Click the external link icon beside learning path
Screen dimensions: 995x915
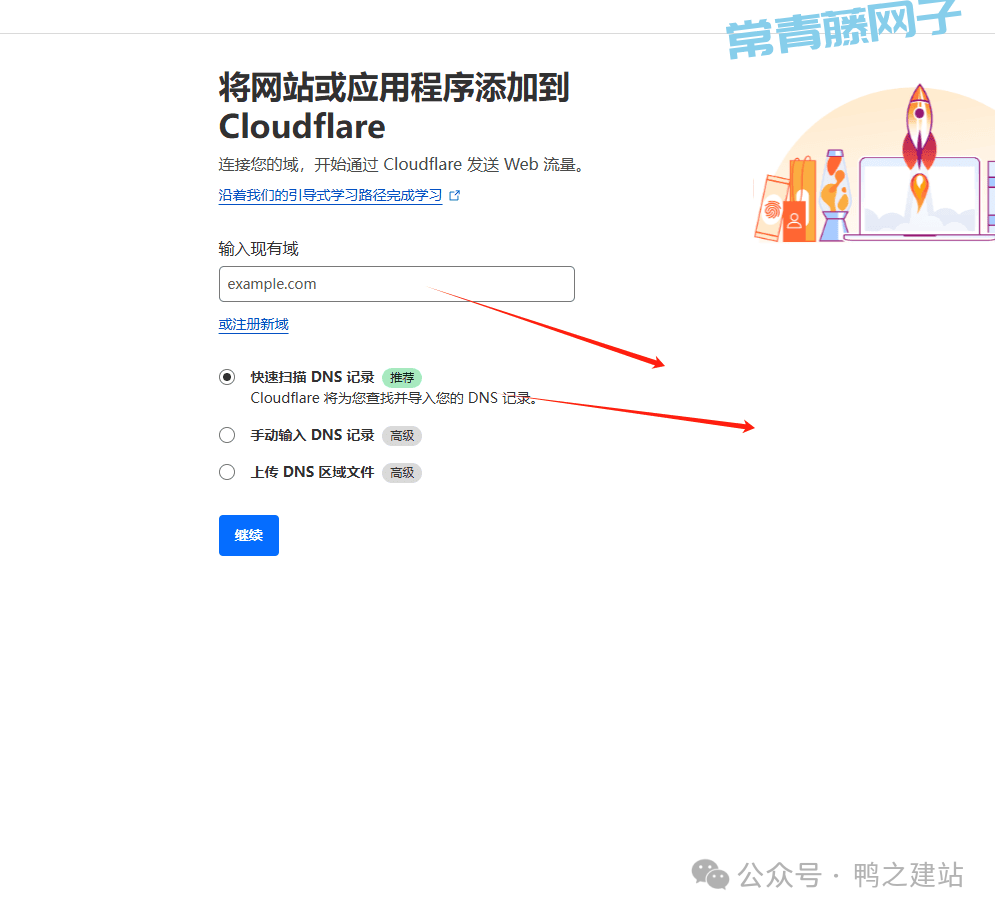(x=454, y=195)
